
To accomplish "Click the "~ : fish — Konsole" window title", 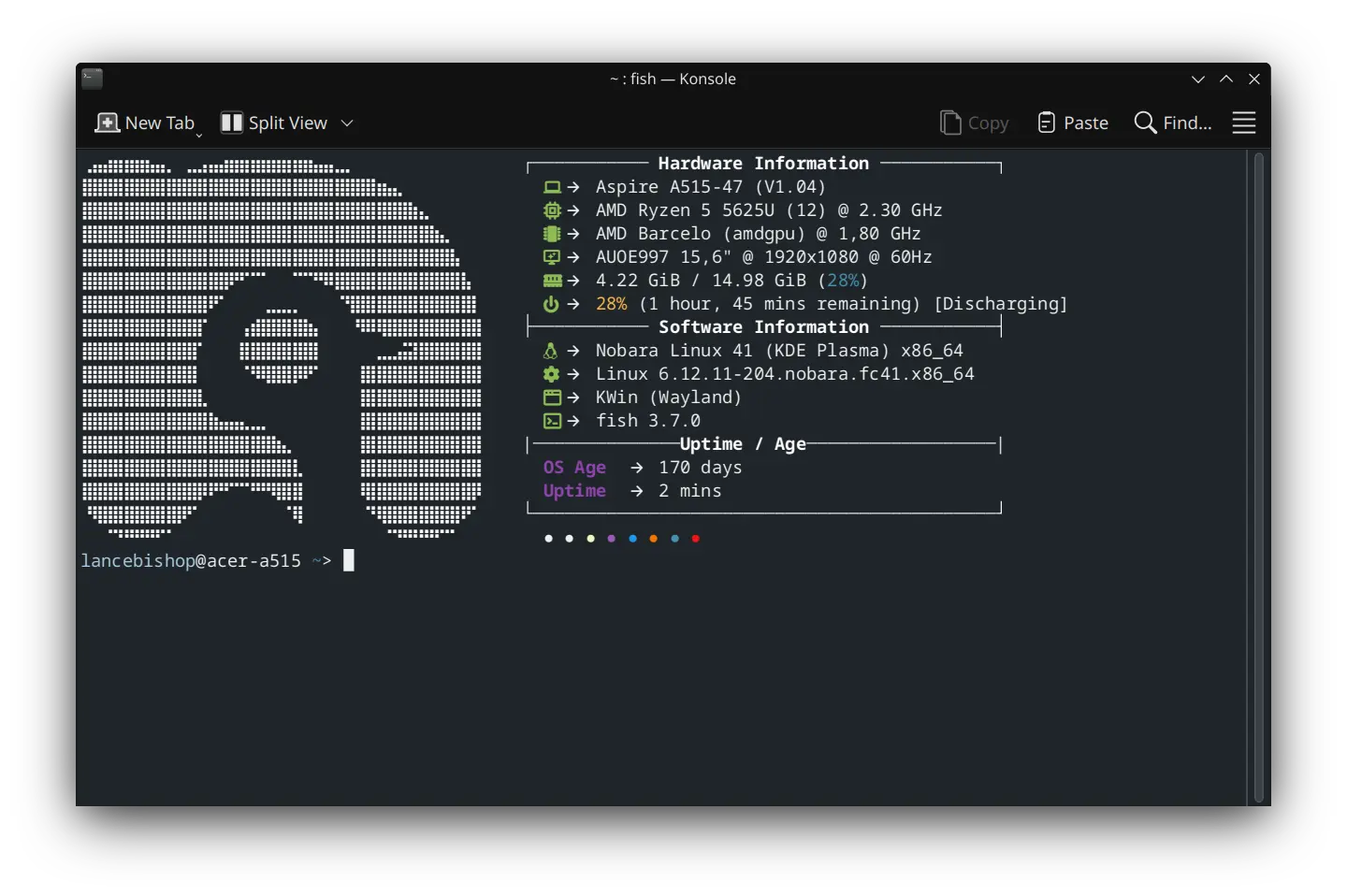I will (673, 79).
